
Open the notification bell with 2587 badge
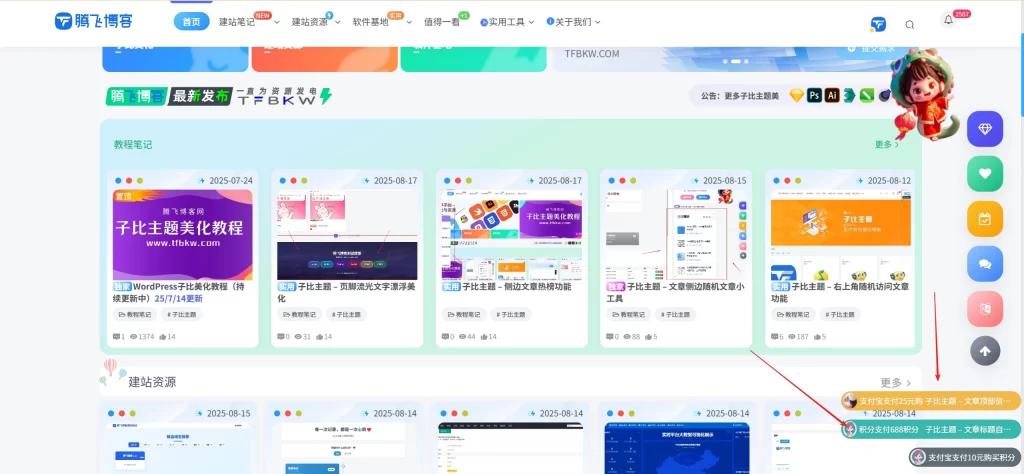pyautogui.click(x=948, y=20)
